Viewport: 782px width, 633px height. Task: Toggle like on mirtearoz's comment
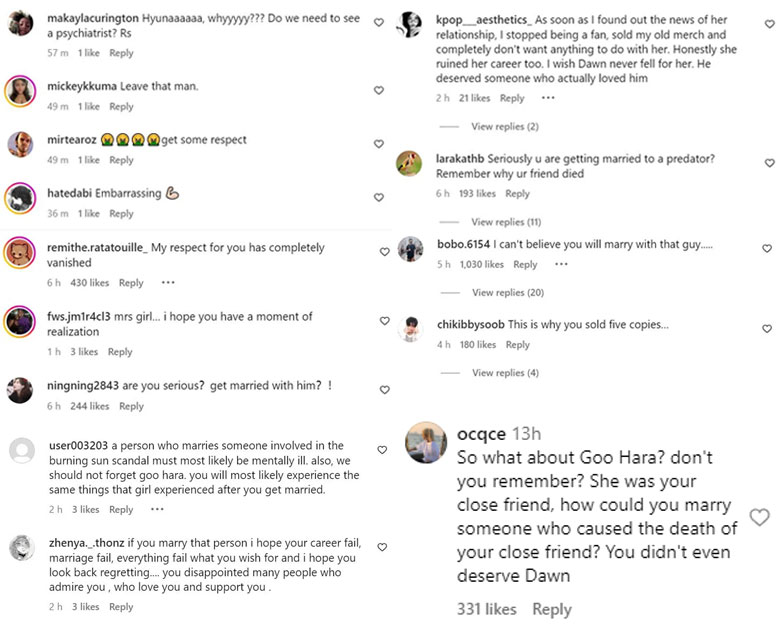coord(378,144)
